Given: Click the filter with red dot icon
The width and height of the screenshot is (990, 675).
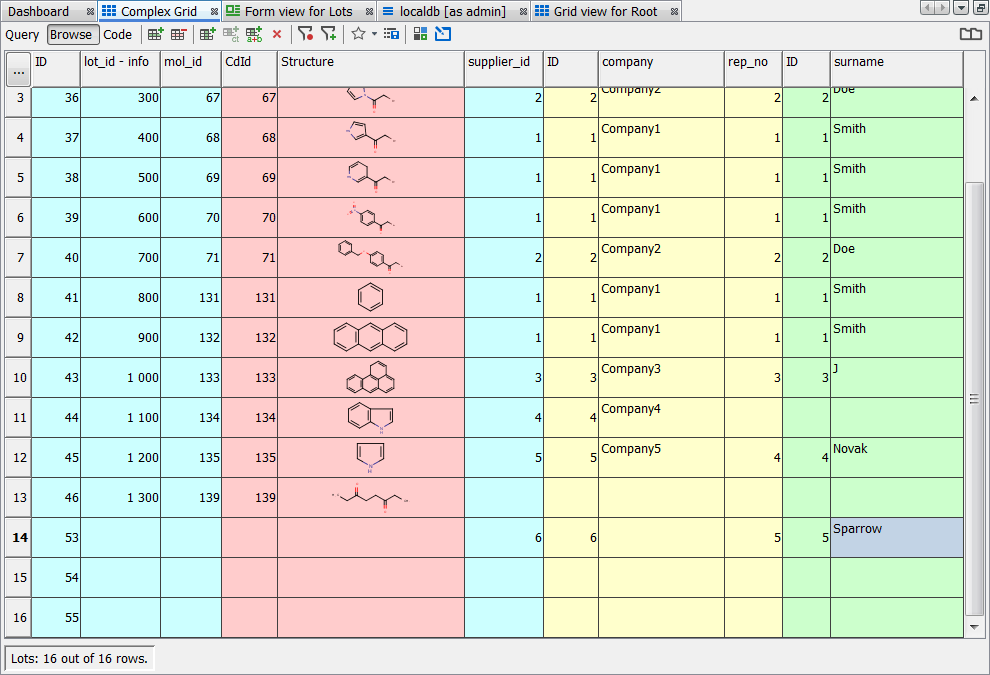Looking at the screenshot, I should point(305,34).
